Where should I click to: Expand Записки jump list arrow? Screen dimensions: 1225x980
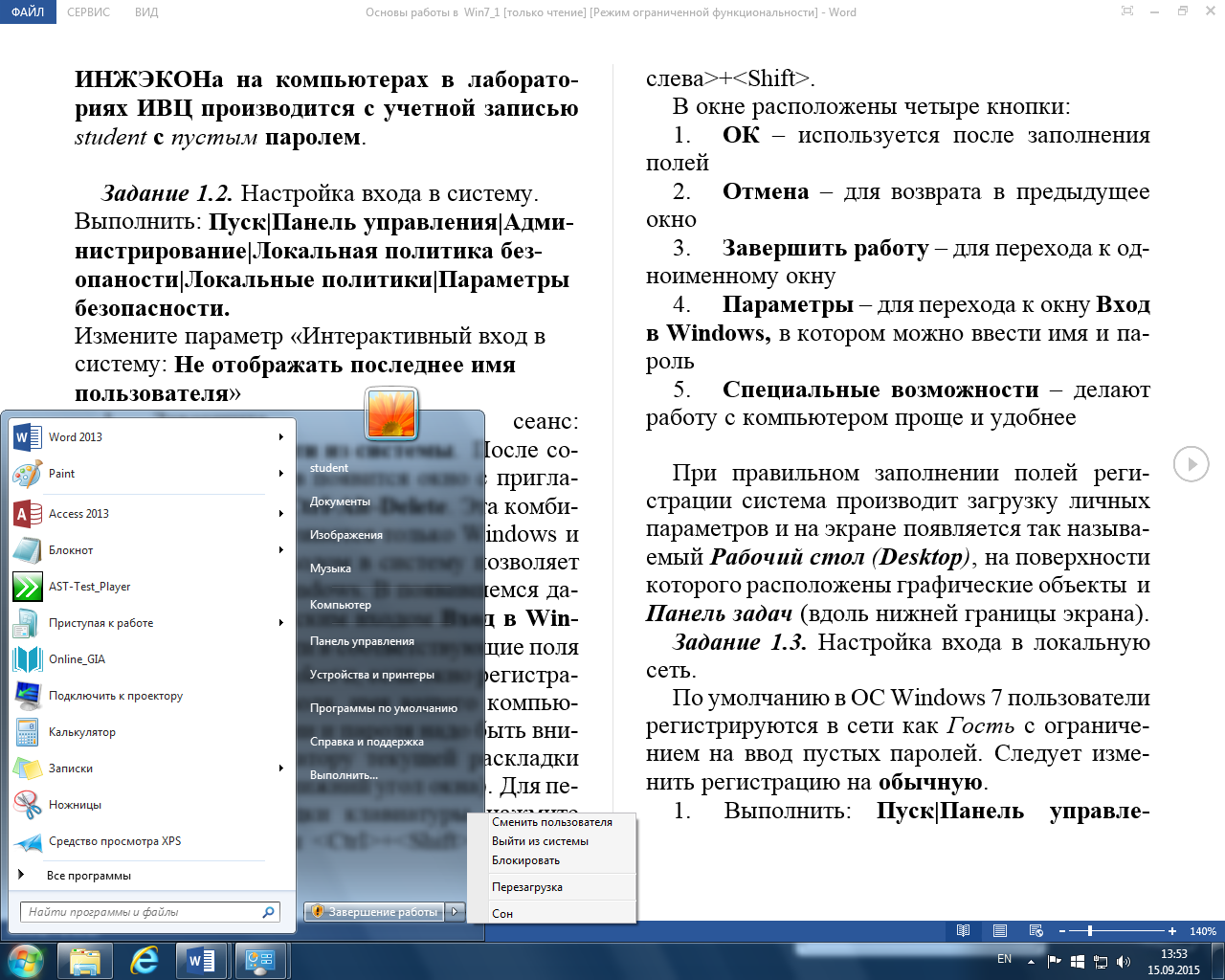pyautogui.click(x=280, y=768)
